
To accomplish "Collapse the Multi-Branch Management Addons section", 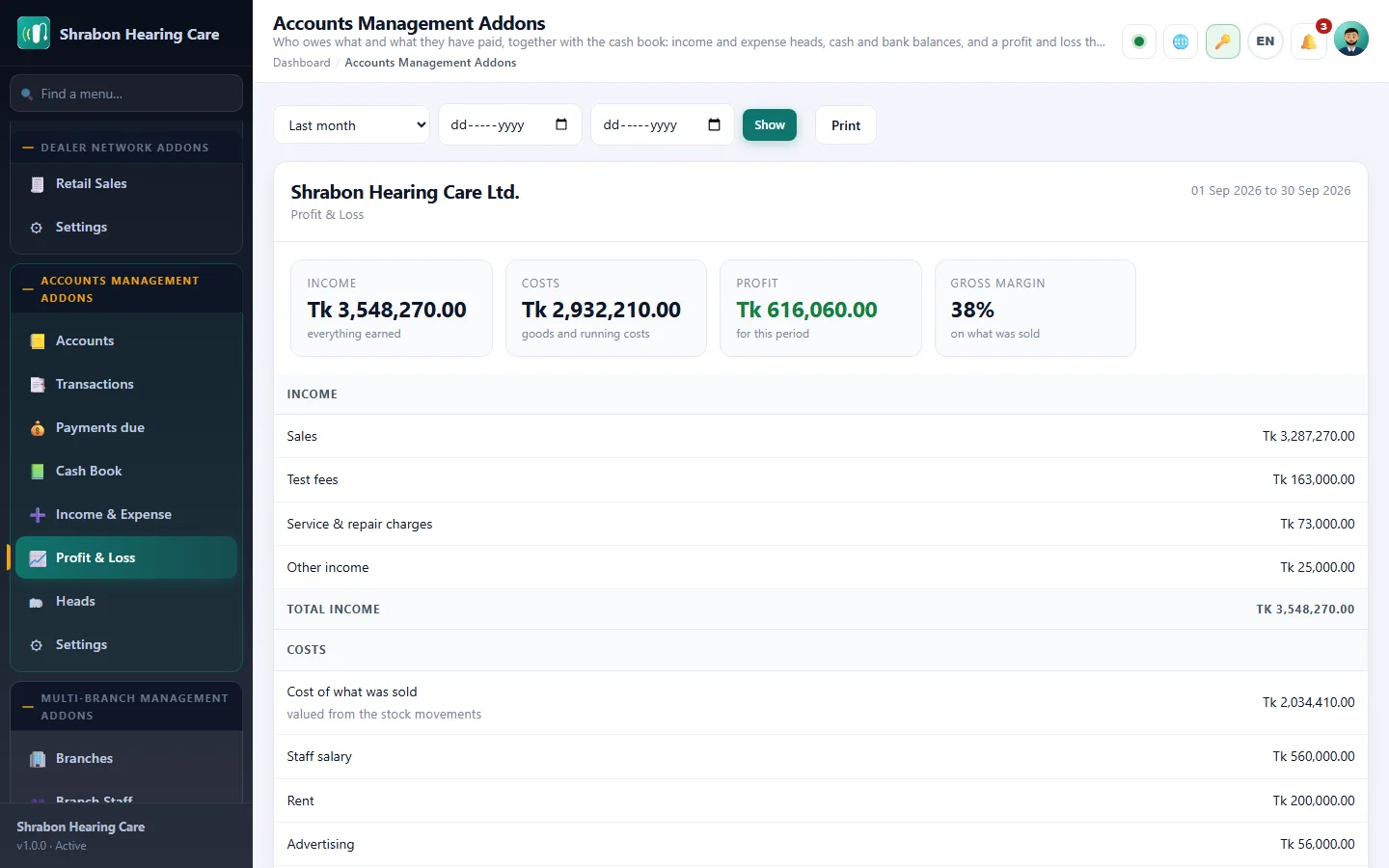I will pos(125,707).
